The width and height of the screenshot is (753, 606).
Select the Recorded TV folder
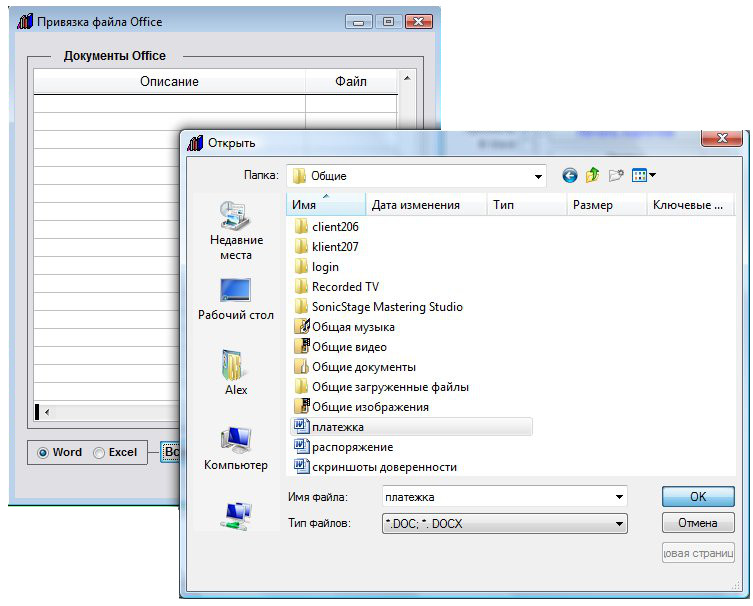(x=337, y=287)
